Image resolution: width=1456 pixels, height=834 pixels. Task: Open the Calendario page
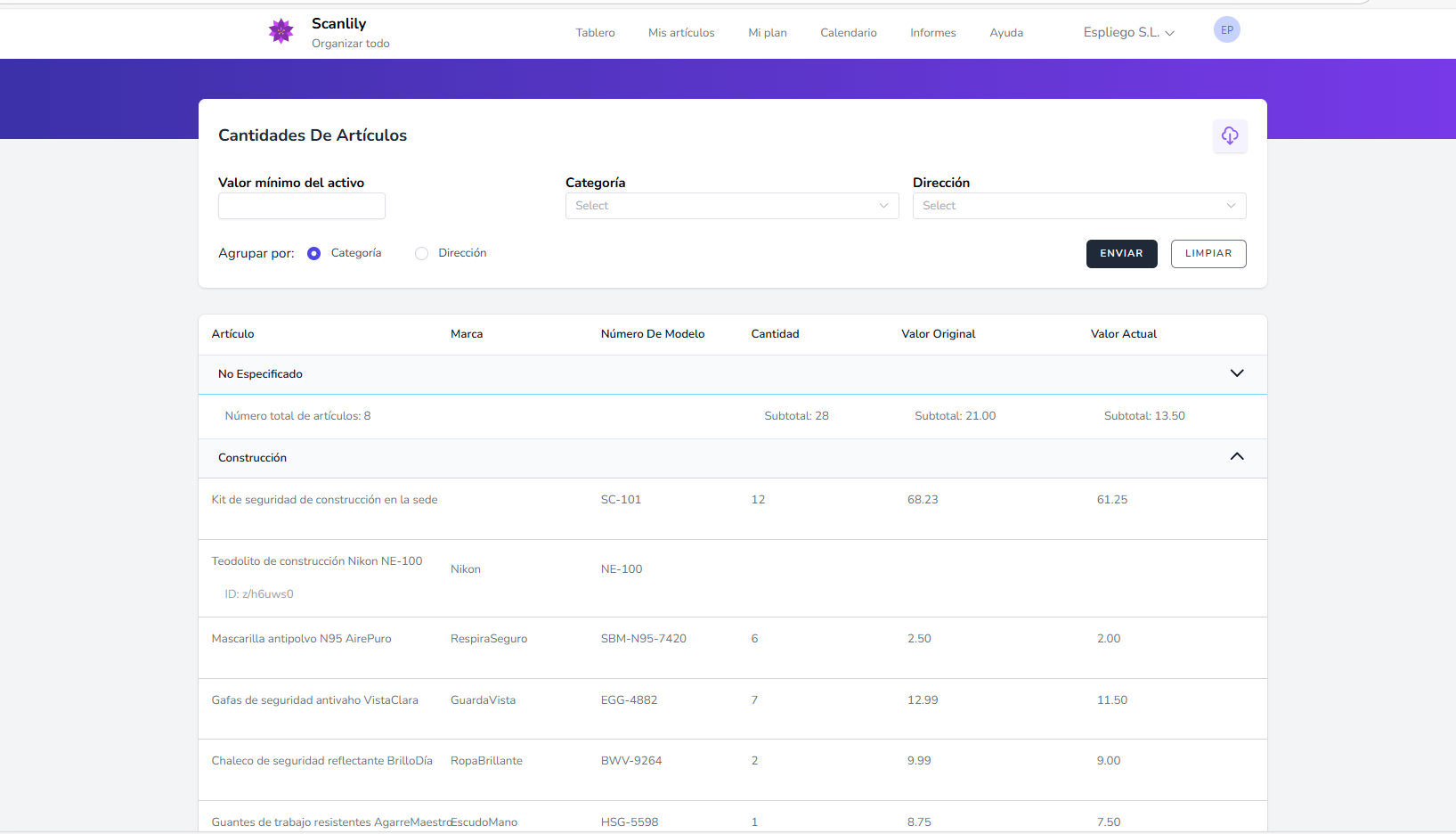pyautogui.click(x=848, y=33)
